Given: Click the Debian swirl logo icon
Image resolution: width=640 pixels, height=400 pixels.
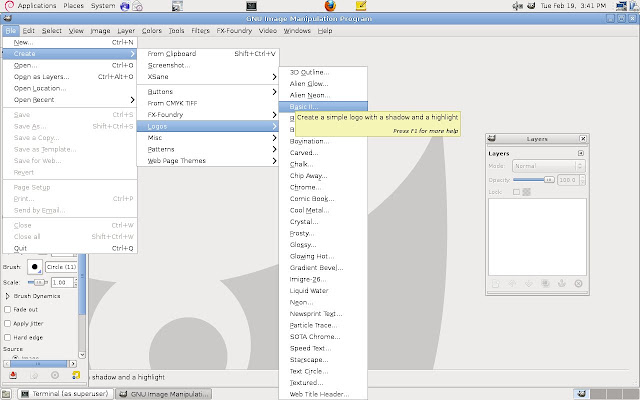Looking at the screenshot, I should point(9,6).
